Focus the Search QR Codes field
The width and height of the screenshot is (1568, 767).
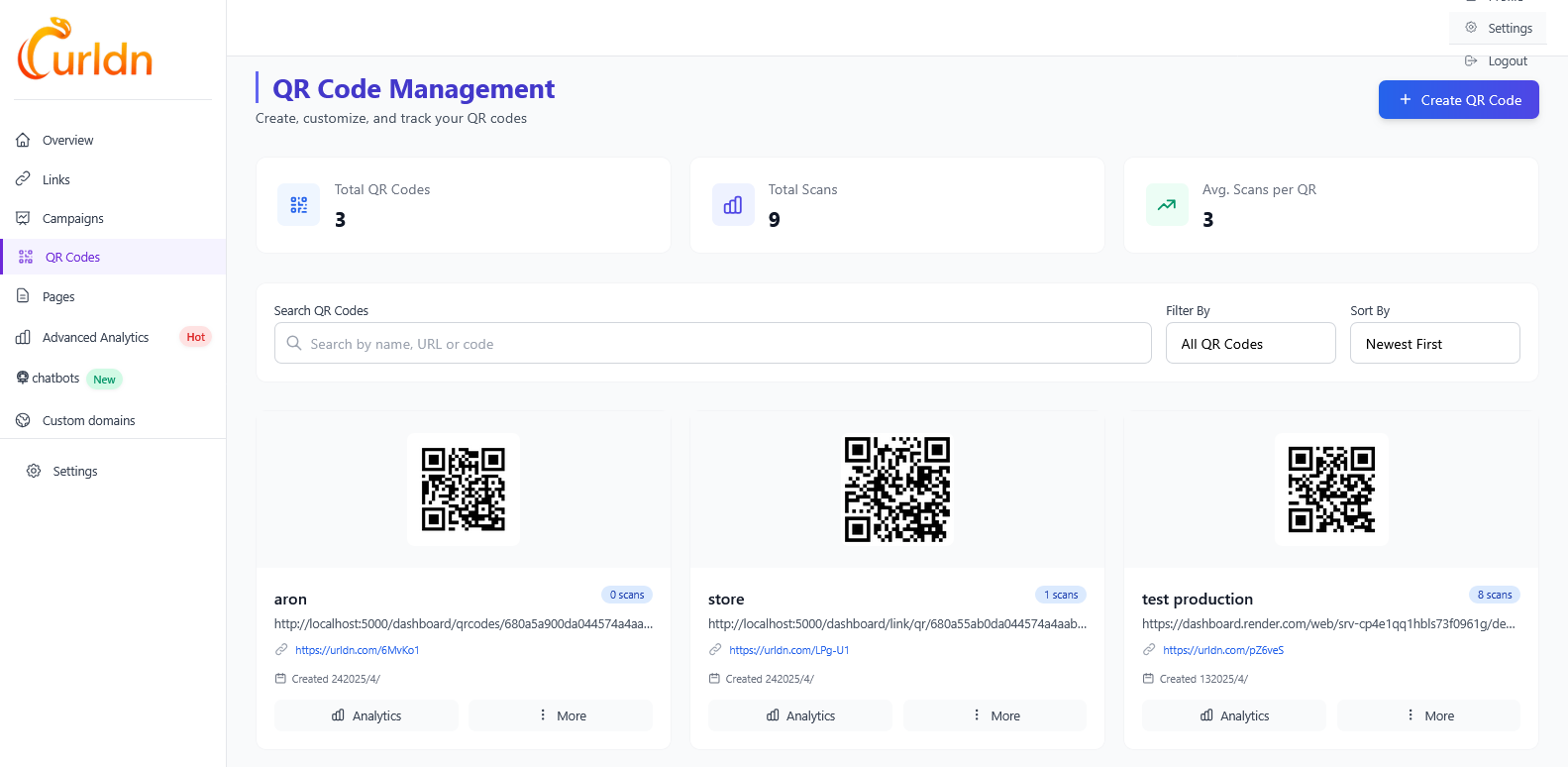coord(712,343)
